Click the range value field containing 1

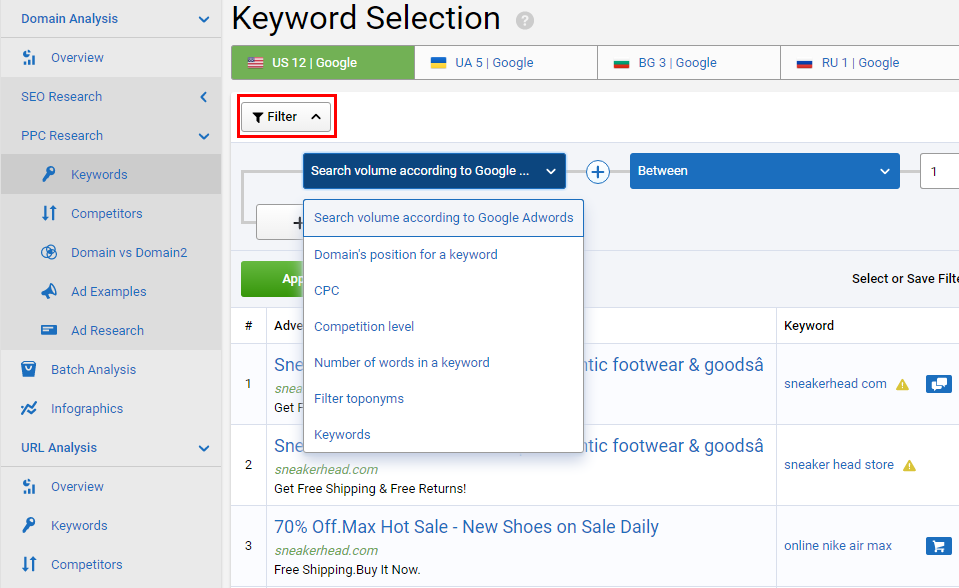pos(939,171)
